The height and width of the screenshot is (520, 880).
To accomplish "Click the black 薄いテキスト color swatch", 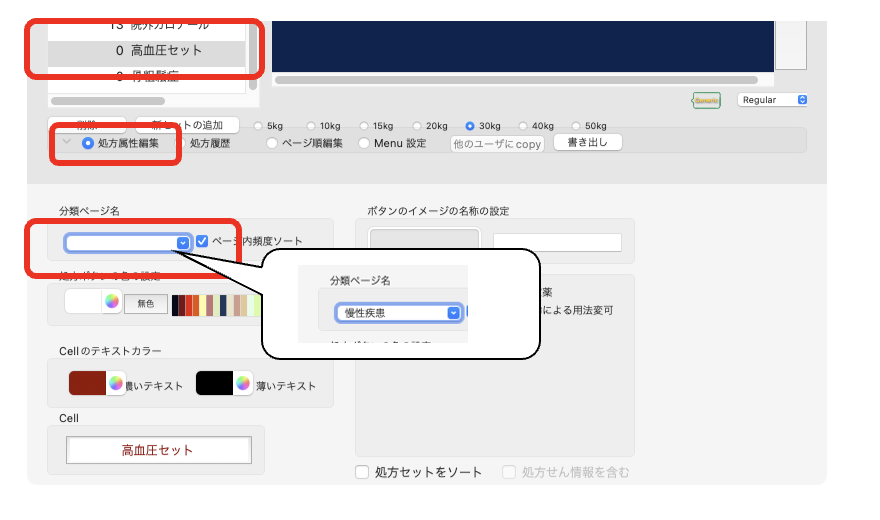I will 214,383.
